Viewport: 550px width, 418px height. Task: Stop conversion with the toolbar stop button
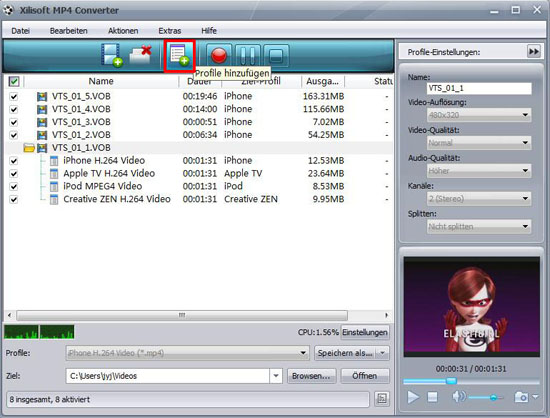coord(276,56)
